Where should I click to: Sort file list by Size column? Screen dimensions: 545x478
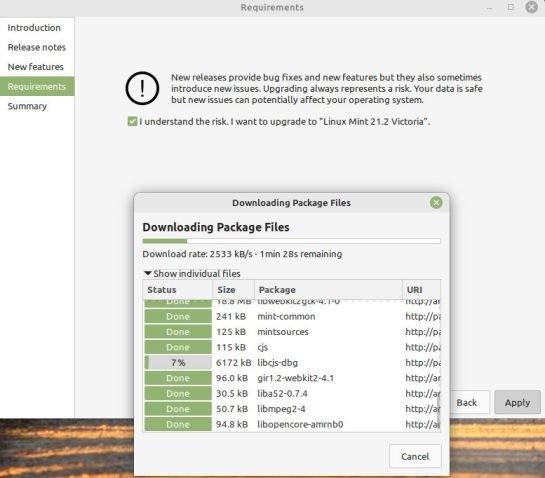point(234,290)
